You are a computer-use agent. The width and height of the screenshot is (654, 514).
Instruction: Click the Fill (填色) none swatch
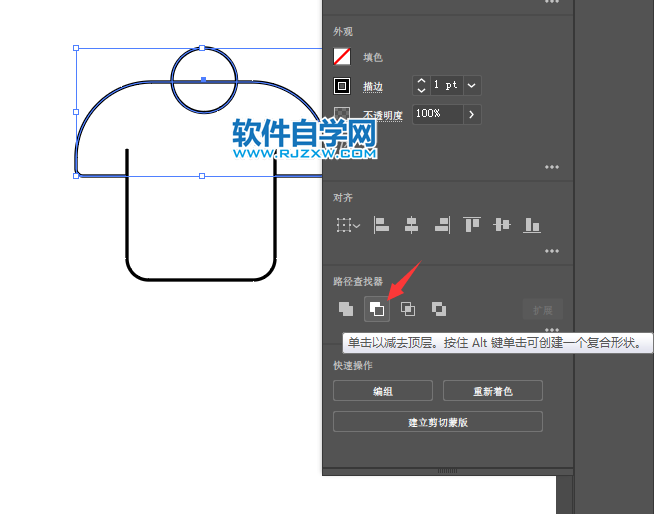pyautogui.click(x=342, y=57)
